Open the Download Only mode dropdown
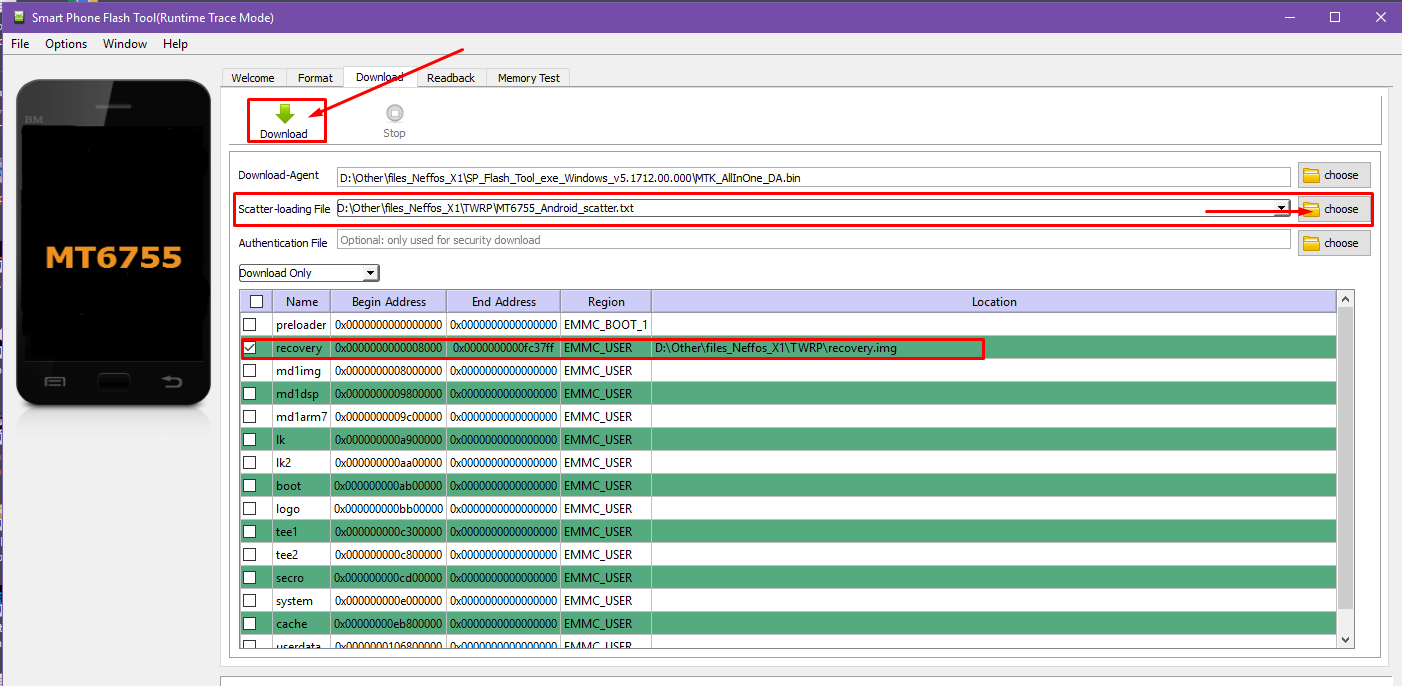The height and width of the screenshot is (686, 1402). coord(370,273)
